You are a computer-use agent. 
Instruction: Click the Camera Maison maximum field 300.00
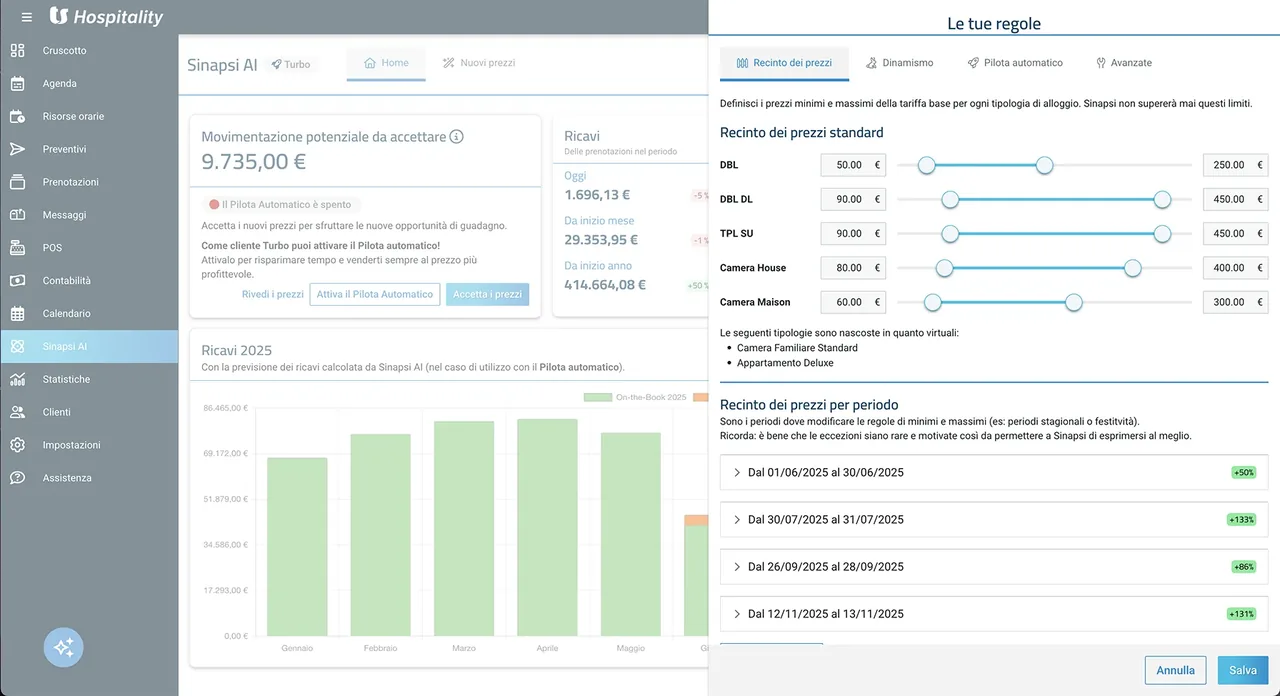pyautogui.click(x=1235, y=302)
